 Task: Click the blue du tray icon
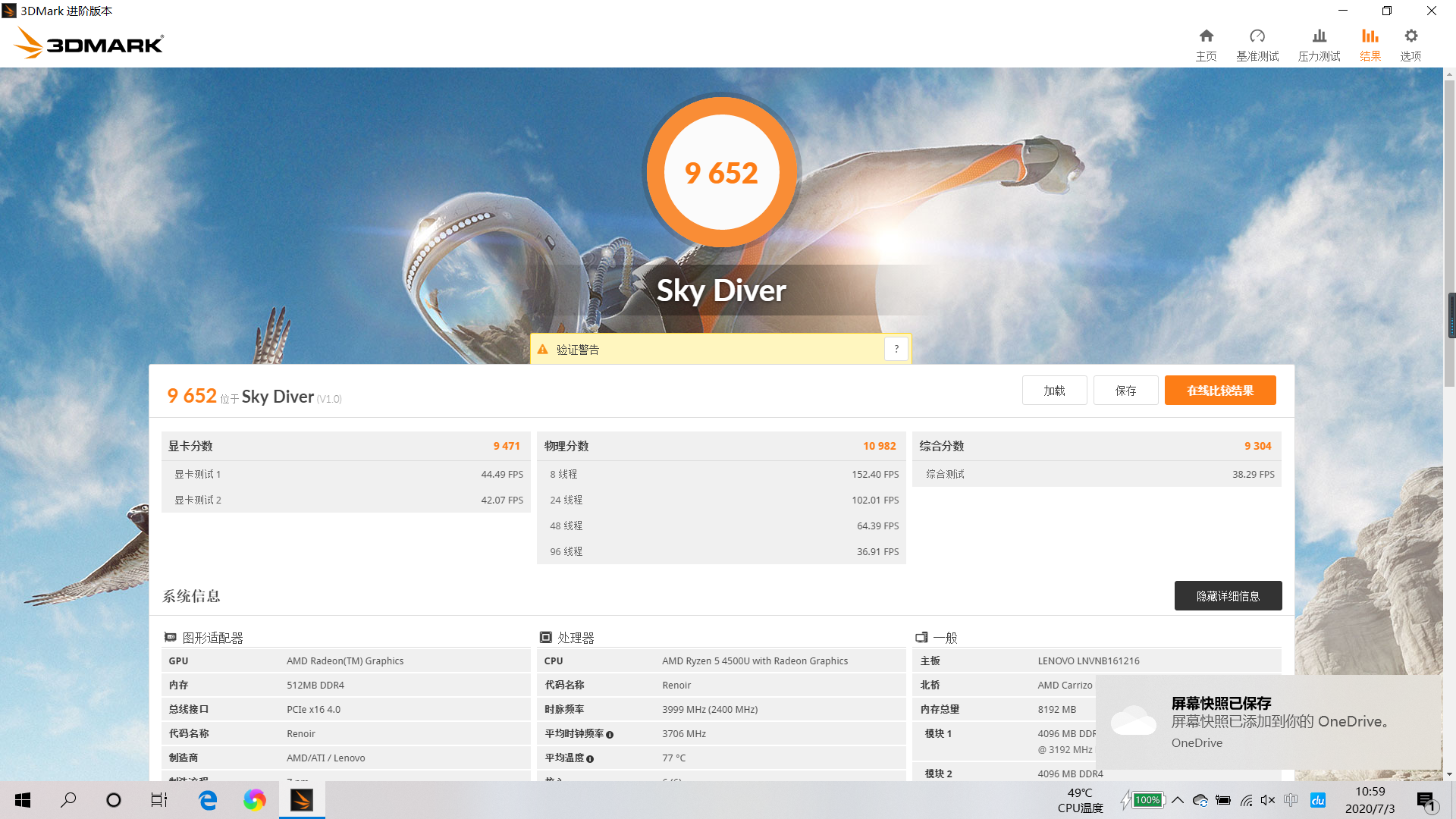tap(1318, 800)
